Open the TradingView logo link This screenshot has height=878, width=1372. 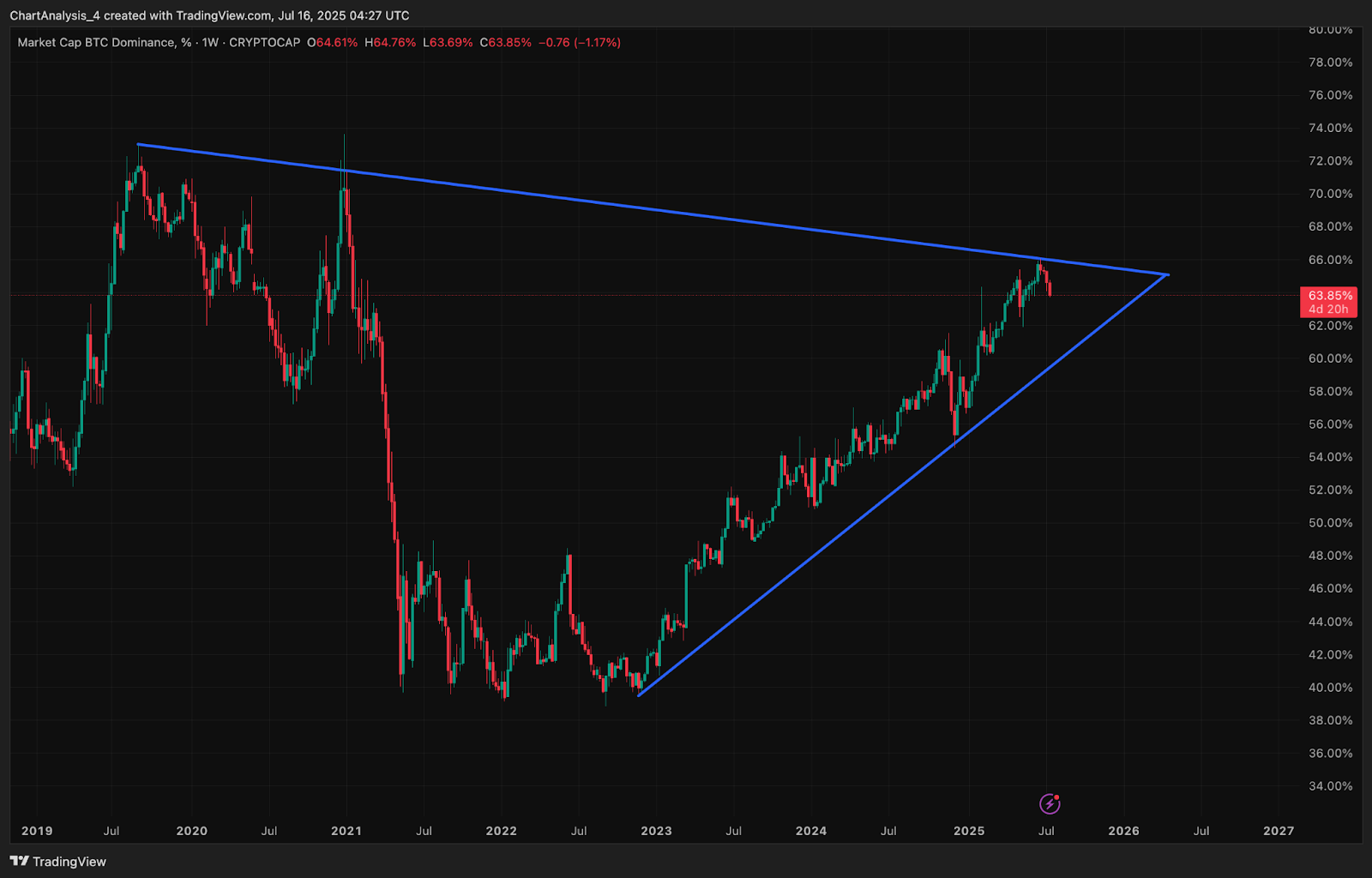pyautogui.click(x=58, y=861)
